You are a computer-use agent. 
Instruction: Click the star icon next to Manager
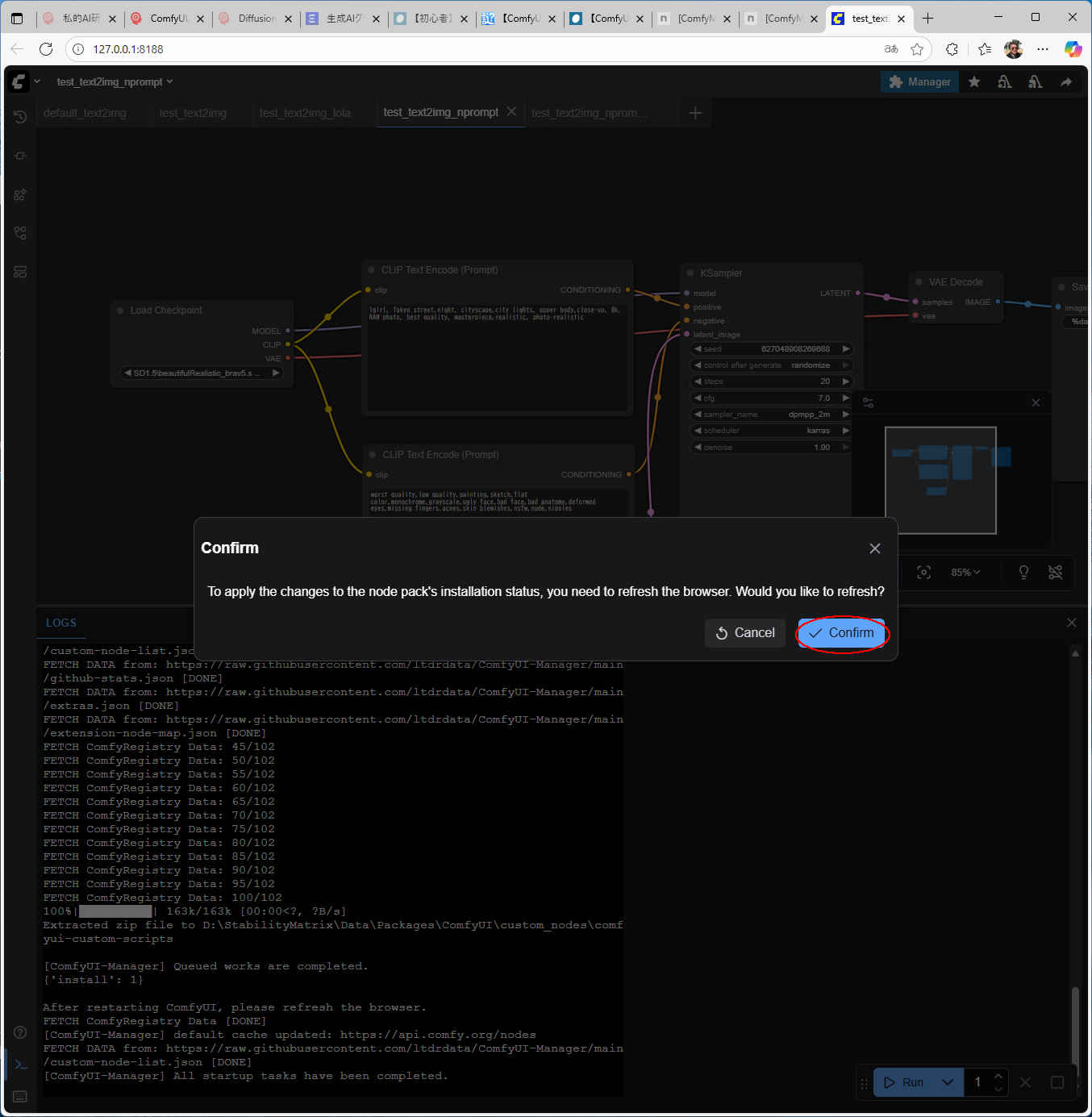[x=974, y=81]
